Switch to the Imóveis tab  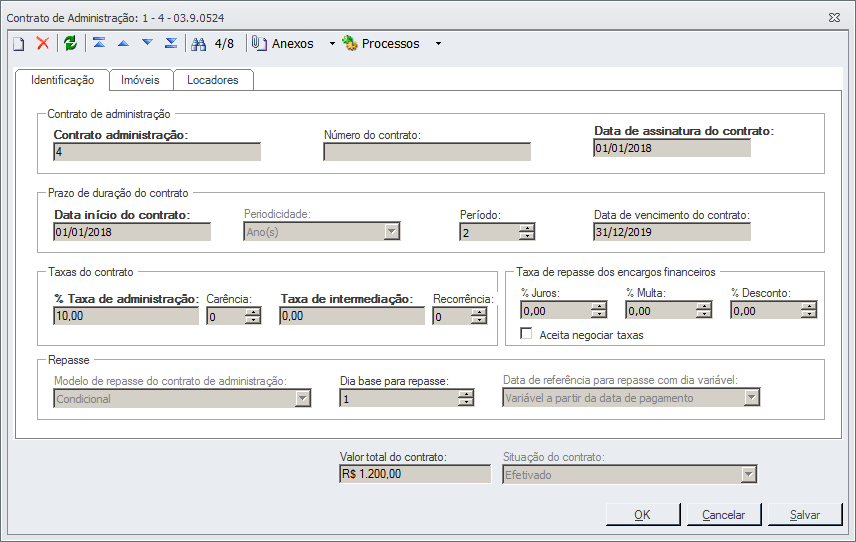140,80
